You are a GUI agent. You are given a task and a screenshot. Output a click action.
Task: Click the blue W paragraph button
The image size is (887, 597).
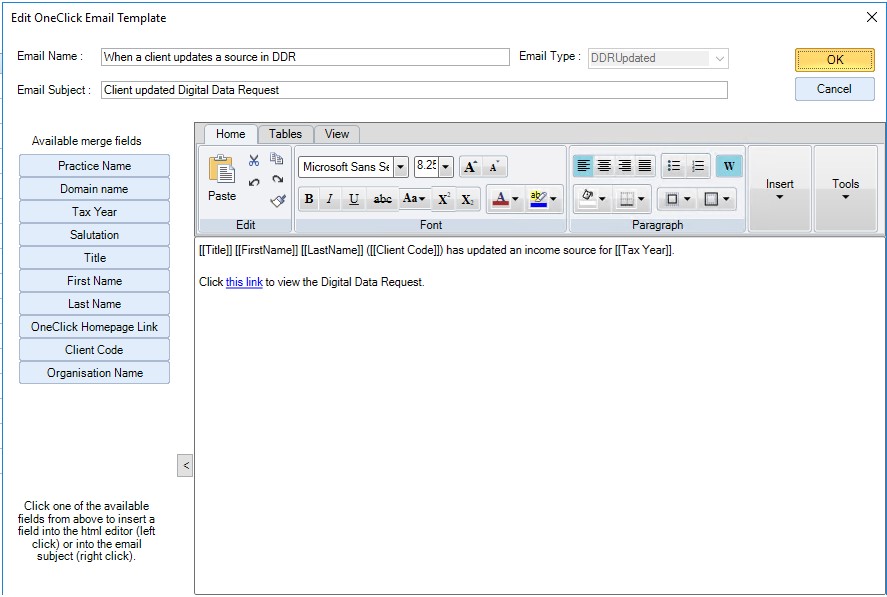(729, 166)
